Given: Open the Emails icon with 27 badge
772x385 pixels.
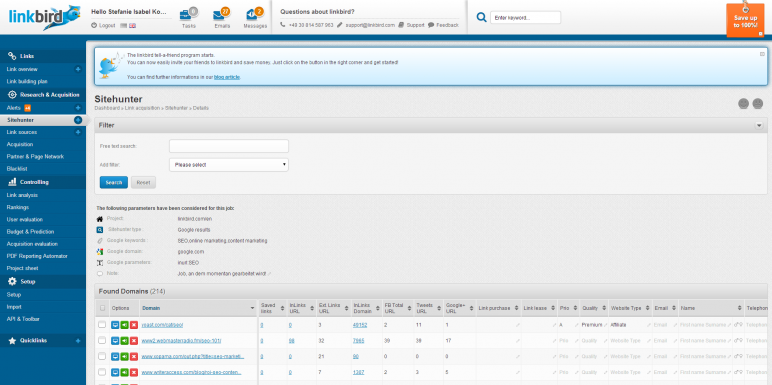Looking at the screenshot, I should pos(221,14).
